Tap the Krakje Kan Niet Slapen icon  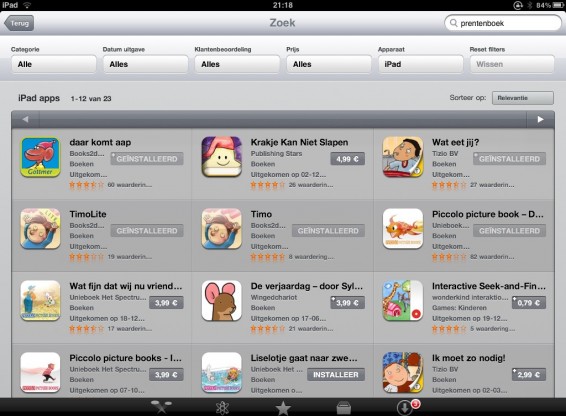222,157
